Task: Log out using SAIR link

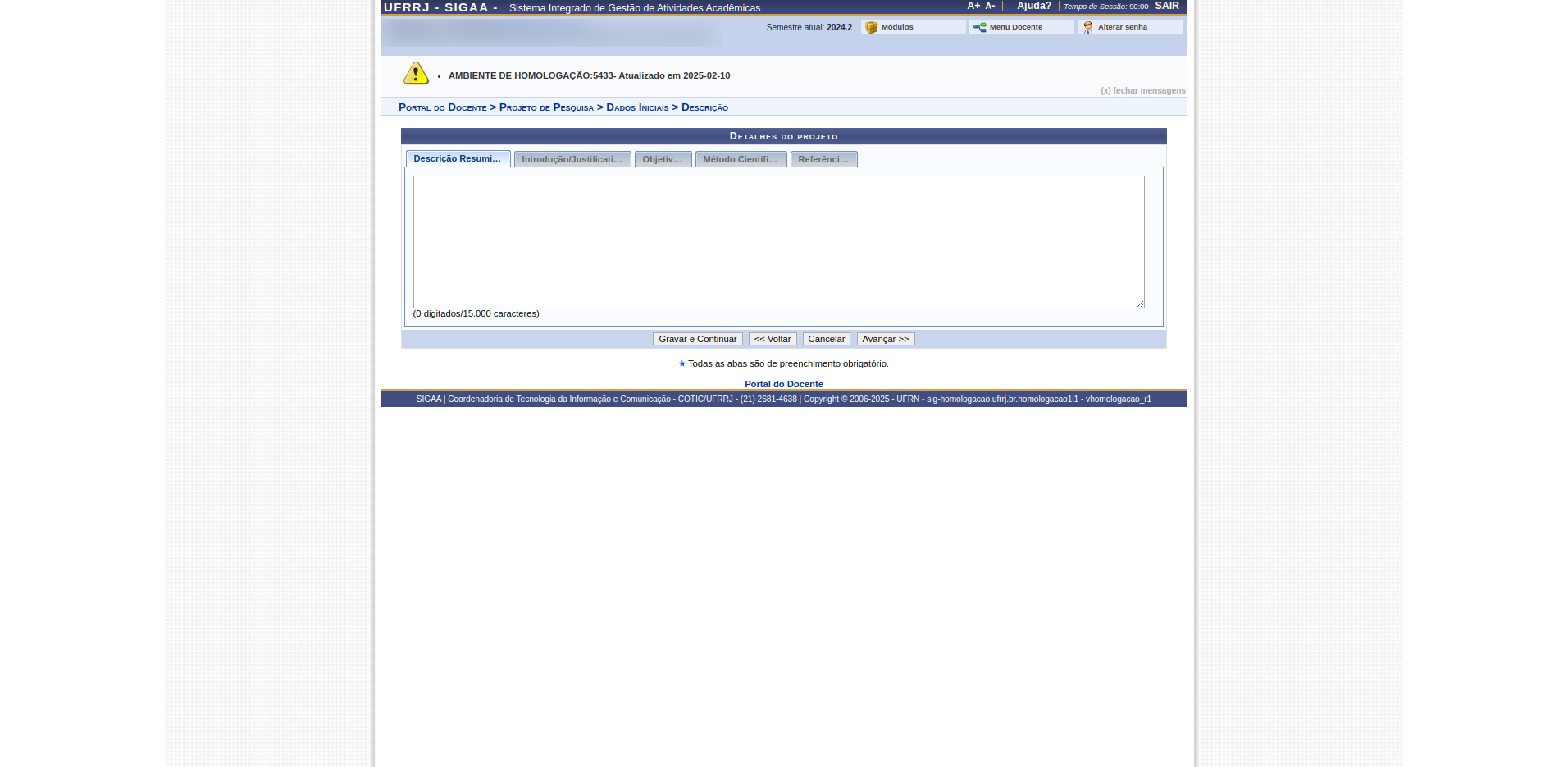Action: pyautogui.click(x=1166, y=6)
